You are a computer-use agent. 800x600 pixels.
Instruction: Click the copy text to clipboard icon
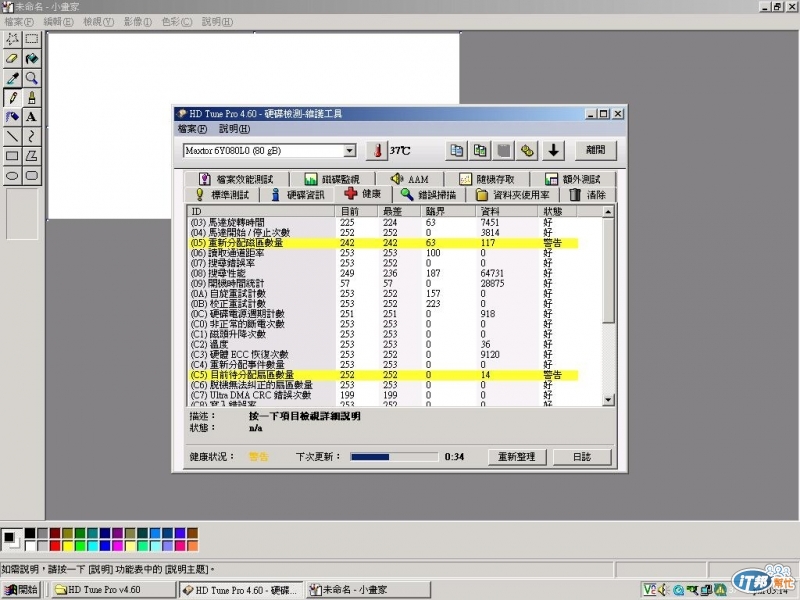point(457,151)
